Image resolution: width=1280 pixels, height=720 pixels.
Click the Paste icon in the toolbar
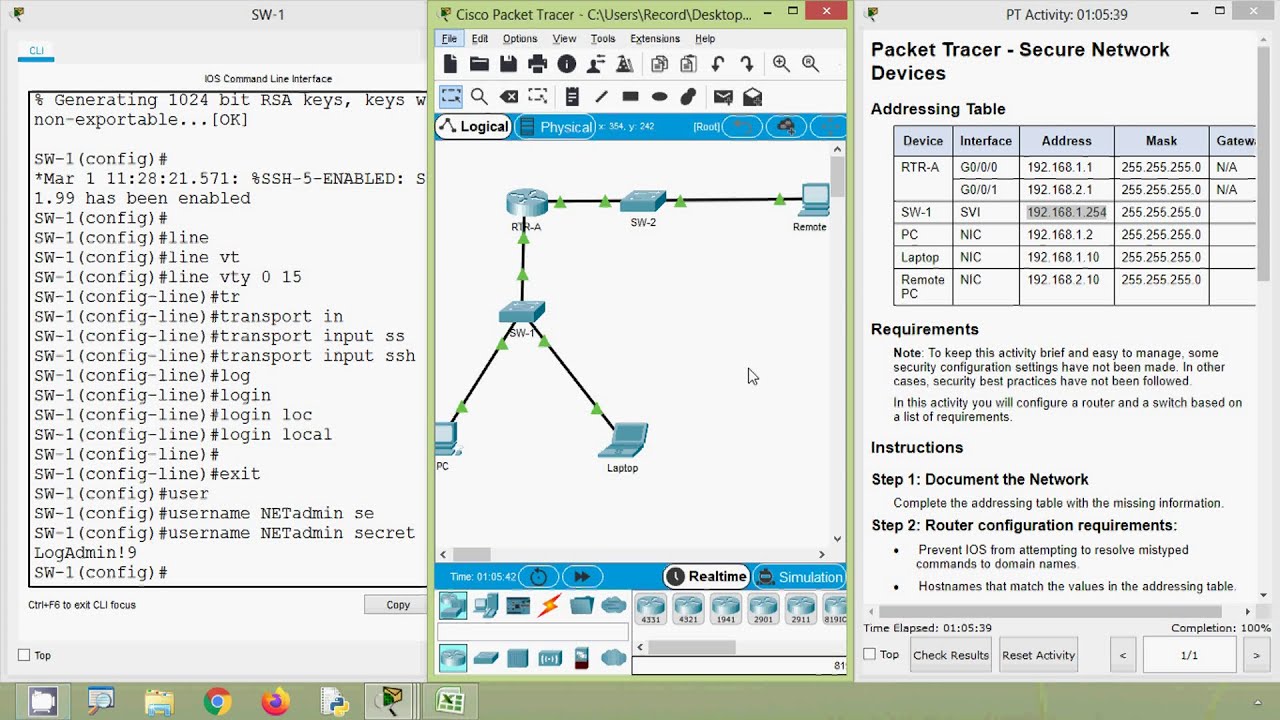tap(688, 64)
